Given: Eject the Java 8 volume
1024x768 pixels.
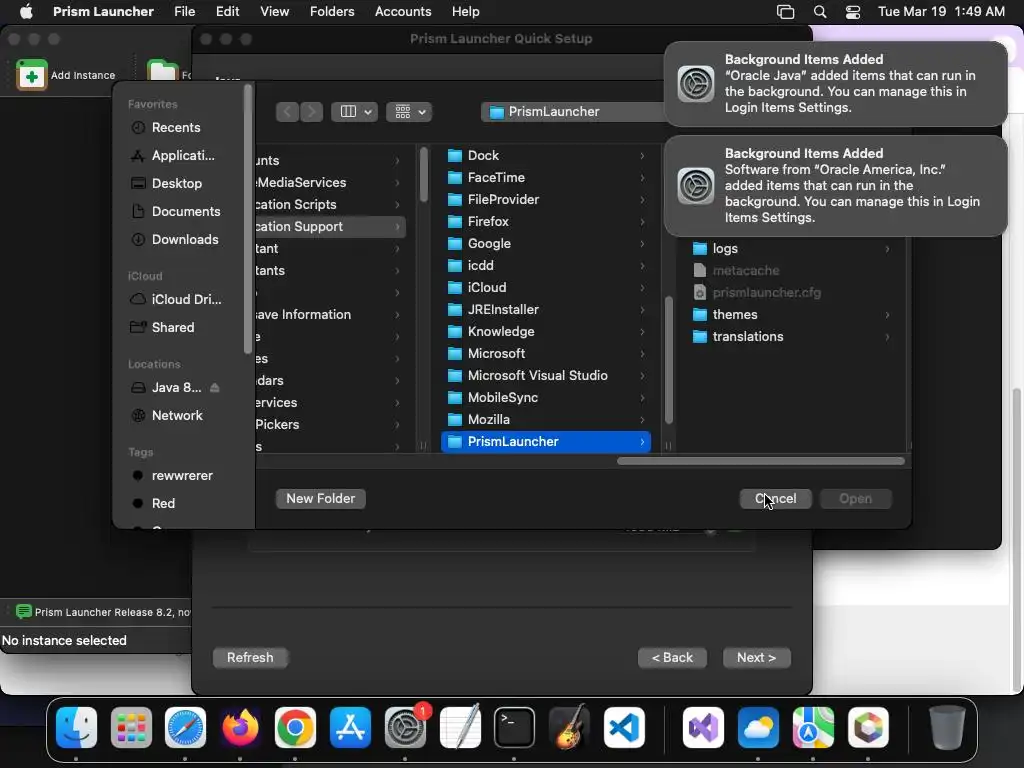Looking at the screenshot, I should tap(214, 388).
